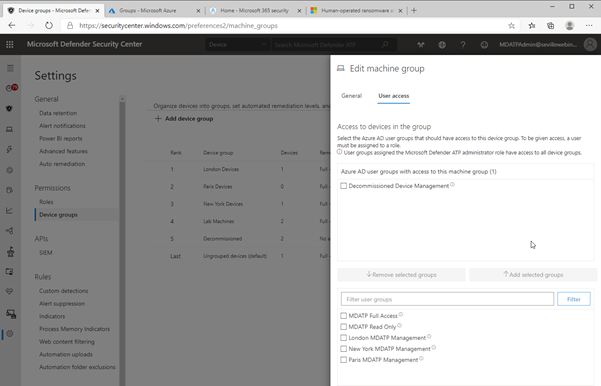Click Remove selected groups button

point(401,275)
